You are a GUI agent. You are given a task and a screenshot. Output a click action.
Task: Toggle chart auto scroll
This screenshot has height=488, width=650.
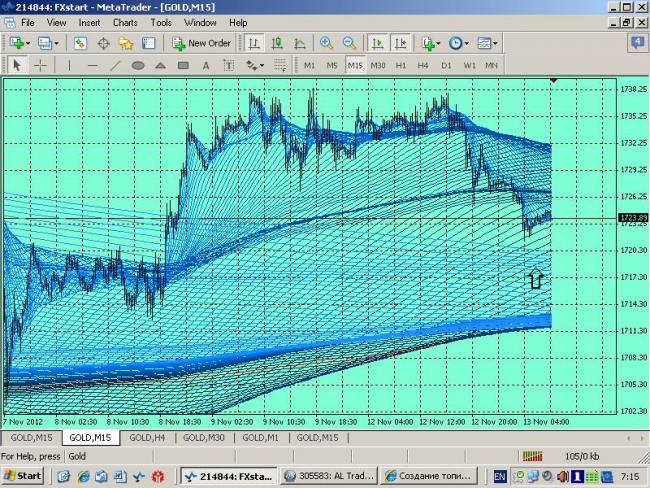pyautogui.click(x=378, y=43)
